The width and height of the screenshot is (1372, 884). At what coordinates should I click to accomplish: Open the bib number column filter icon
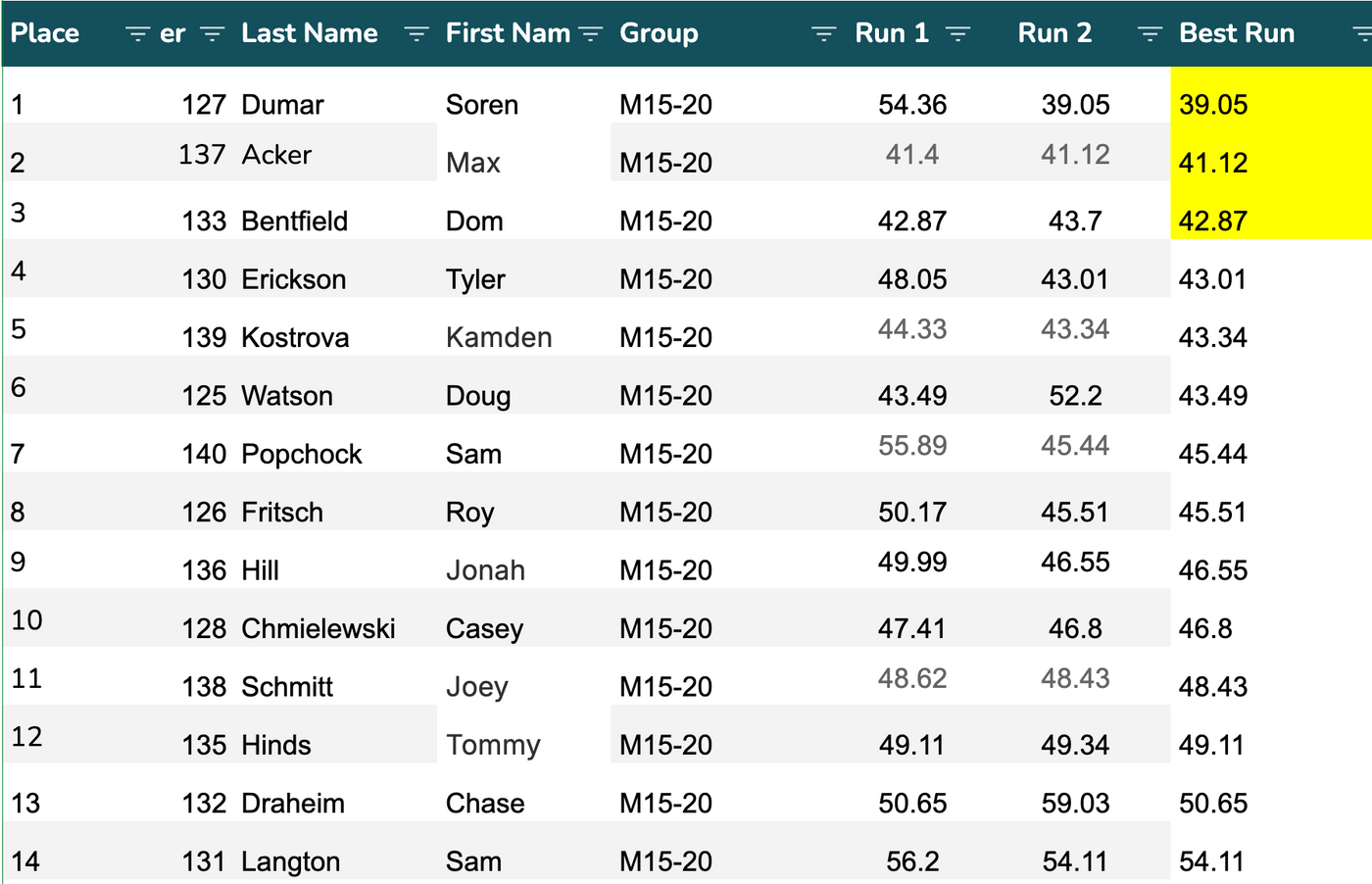point(212,34)
